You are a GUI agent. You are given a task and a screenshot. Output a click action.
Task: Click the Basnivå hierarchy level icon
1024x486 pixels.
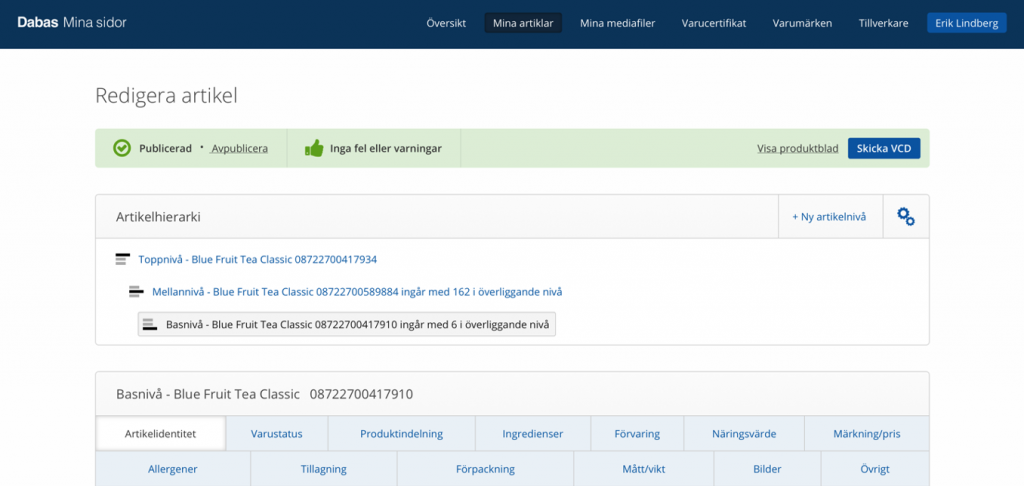150,324
